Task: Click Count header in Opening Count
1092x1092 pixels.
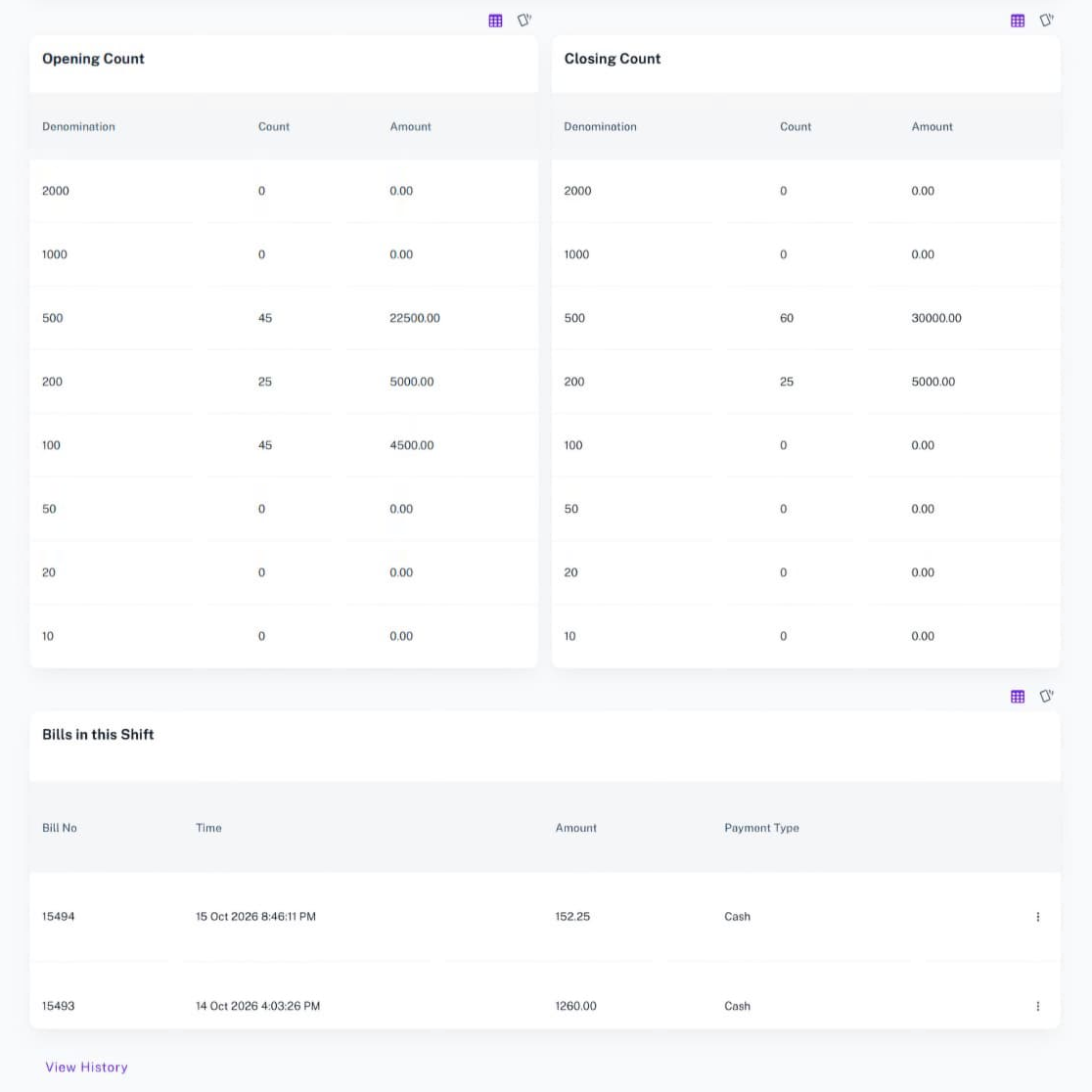Action: tap(274, 127)
